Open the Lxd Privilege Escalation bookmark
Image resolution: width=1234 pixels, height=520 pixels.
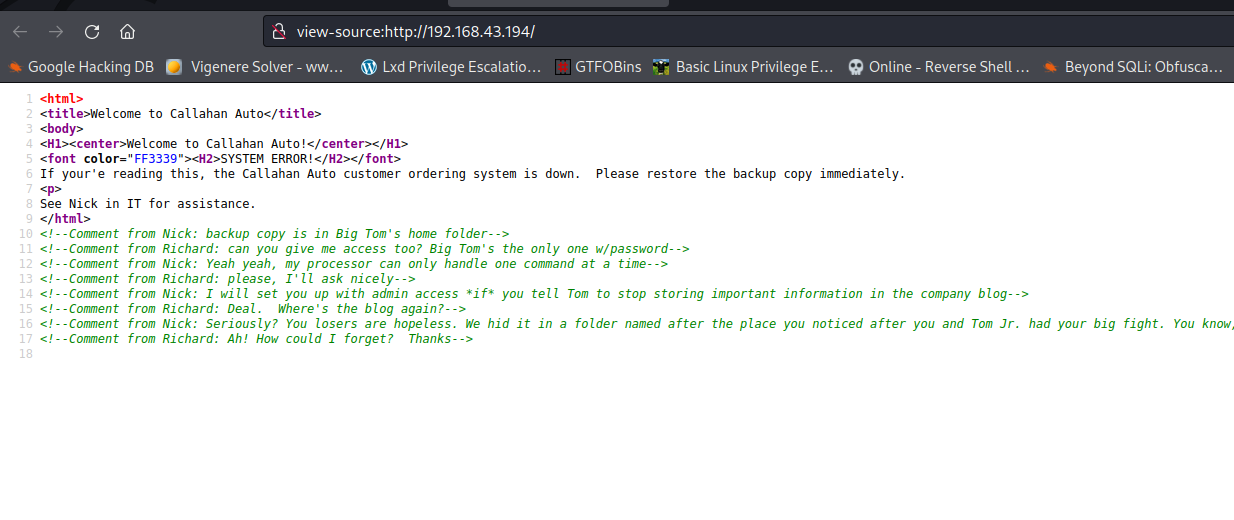(451, 67)
